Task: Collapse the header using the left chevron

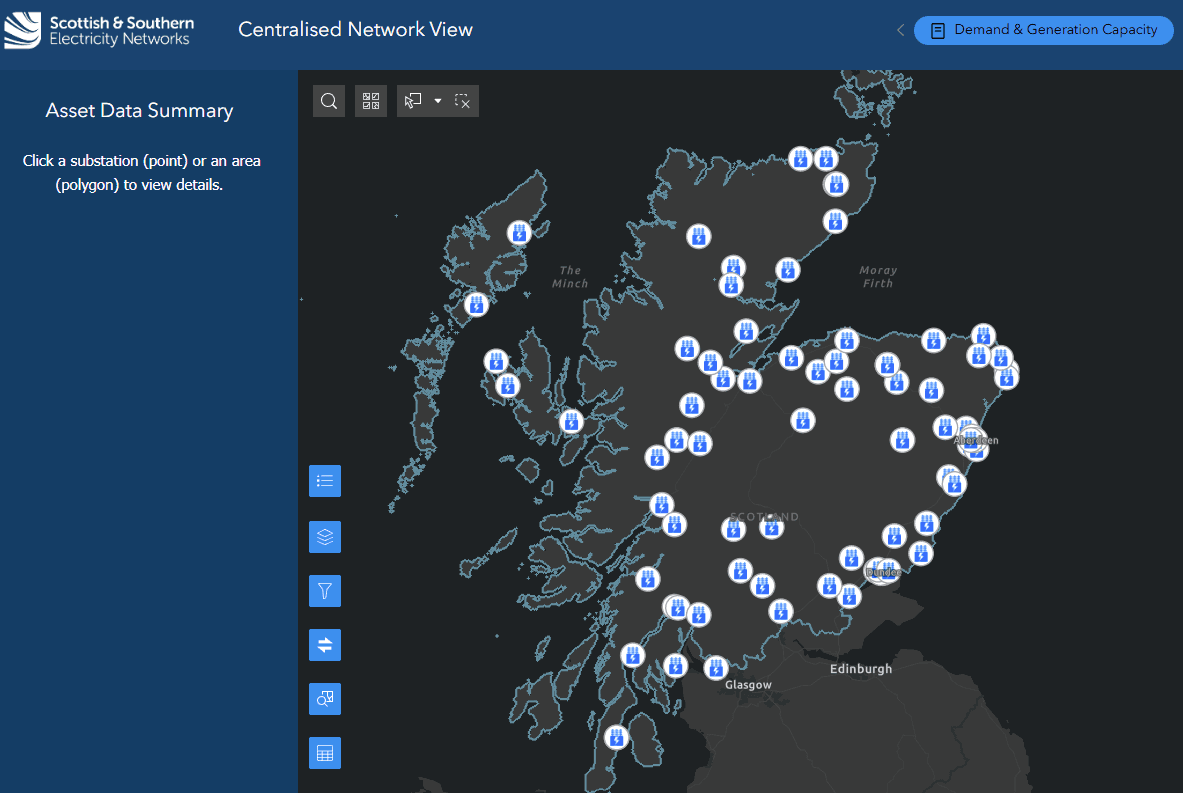Action: pos(899,30)
